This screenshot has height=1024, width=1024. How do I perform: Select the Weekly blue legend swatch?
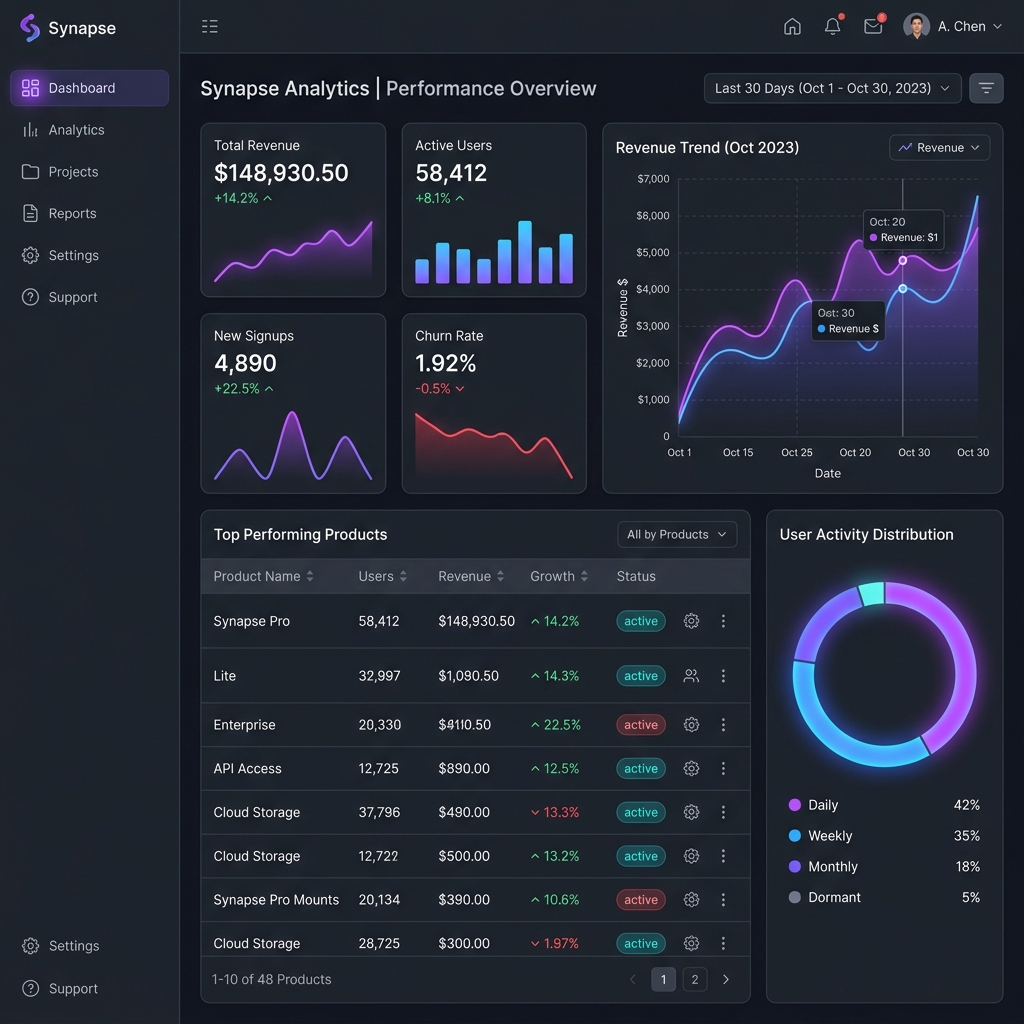[795, 836]
